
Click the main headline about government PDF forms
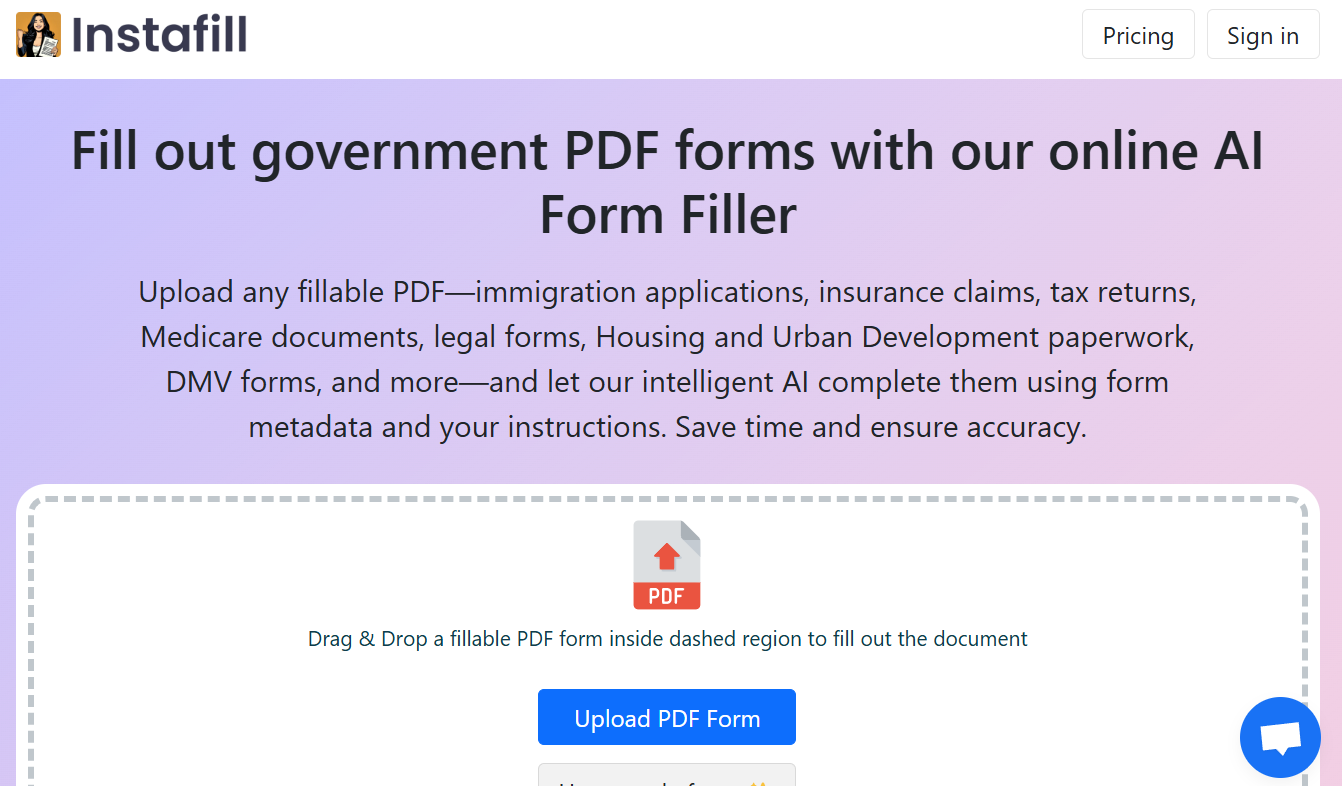click(x=667, y=151)
